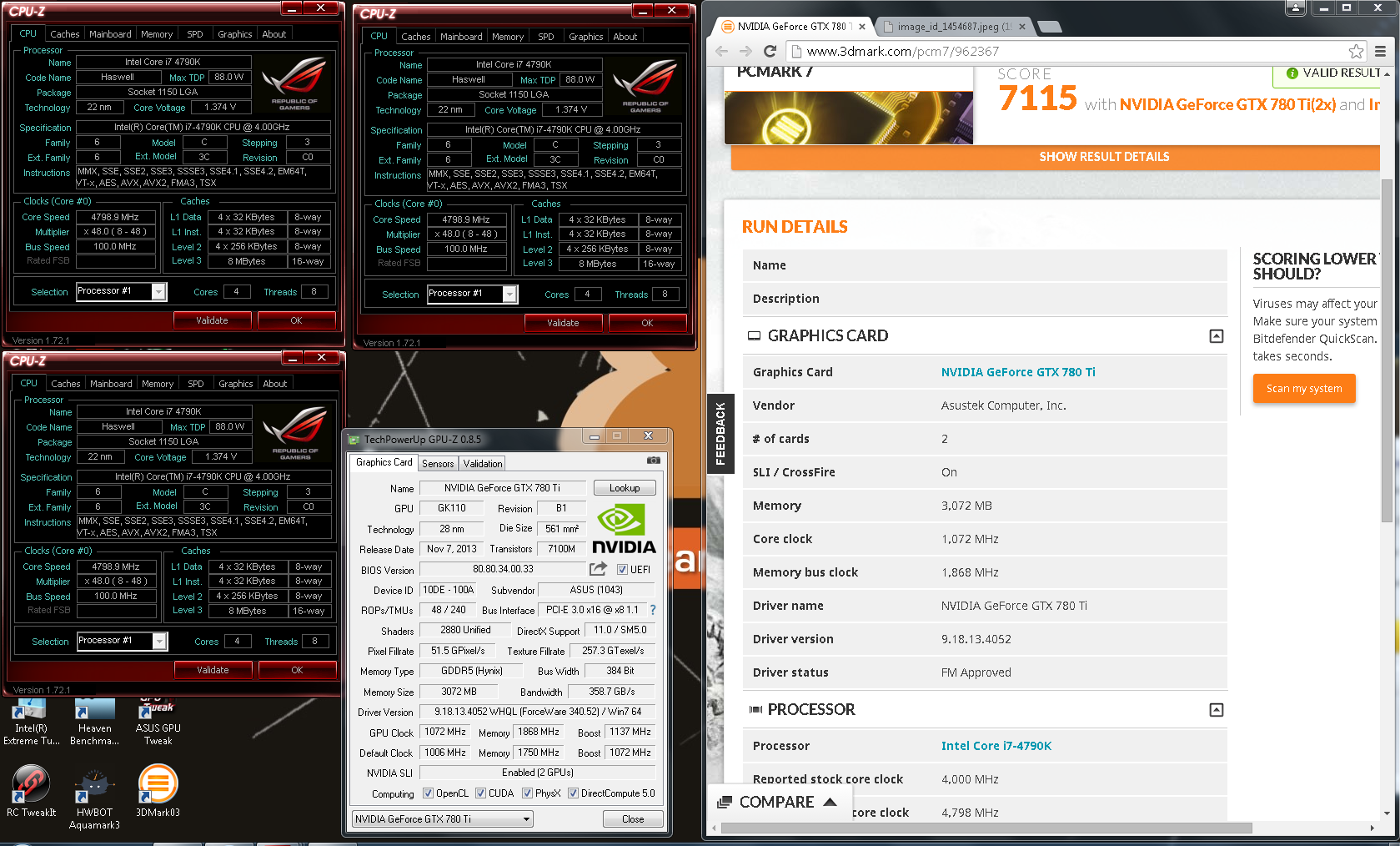Open a new Chrome tab

tap(1050, 27)
